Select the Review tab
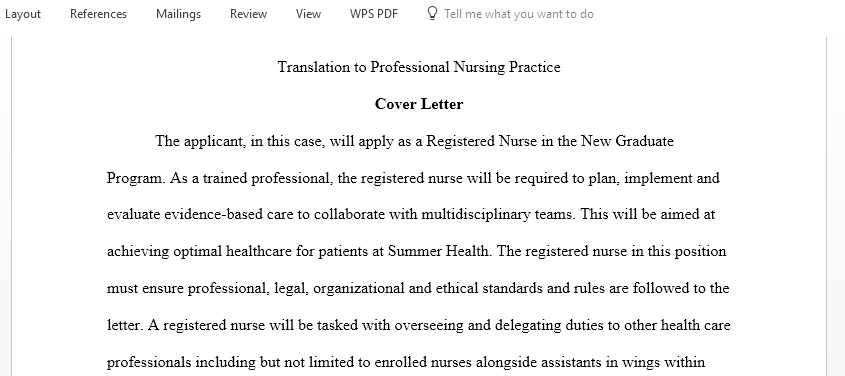The height and width of the screenshot is (376, 845). click(248, 14)
